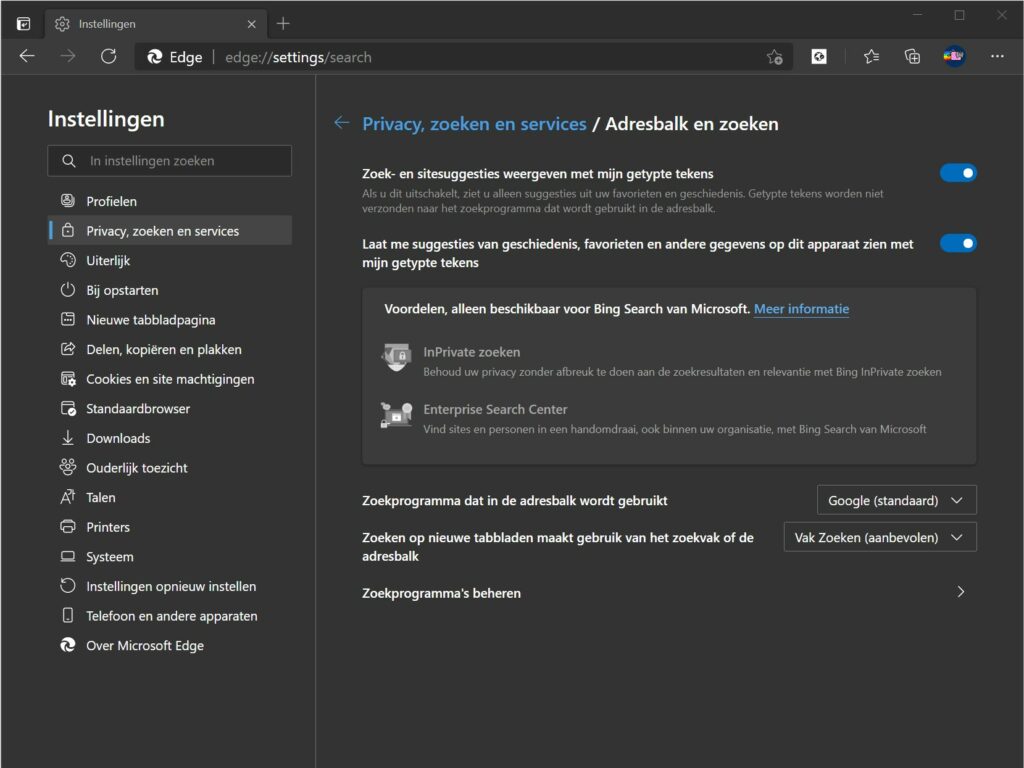Toggle Zoek- en sitesuggesties weergeven switch
The width and height of the screenshot is (1024, 768).
tap(958, 173)
